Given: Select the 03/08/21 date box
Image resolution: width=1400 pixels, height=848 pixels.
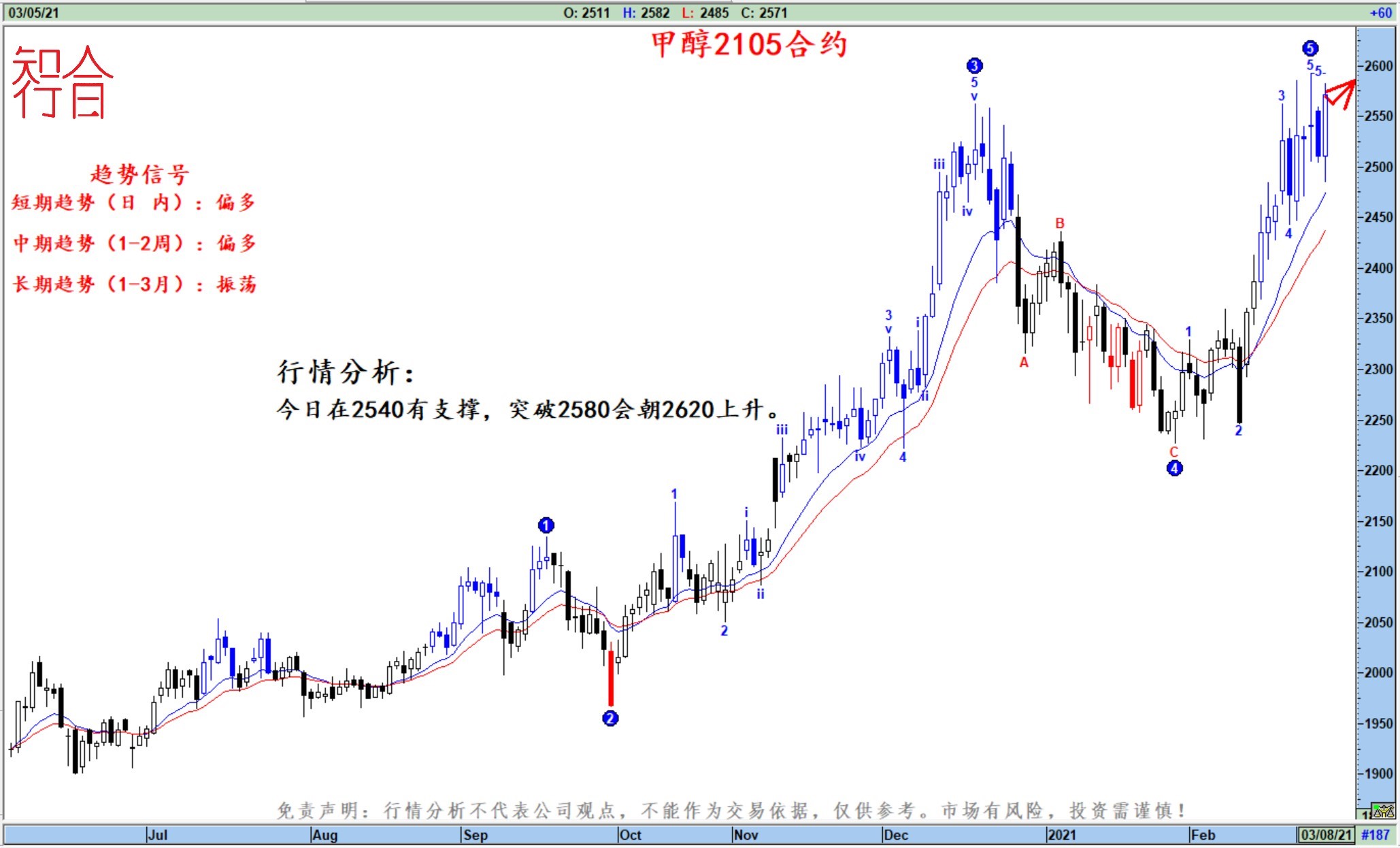Looking at the screenshot, I should click(1326, 834).
